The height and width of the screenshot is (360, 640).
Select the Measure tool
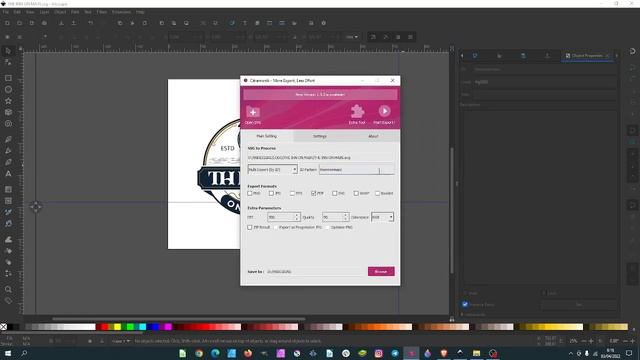(x=8, y=301)
